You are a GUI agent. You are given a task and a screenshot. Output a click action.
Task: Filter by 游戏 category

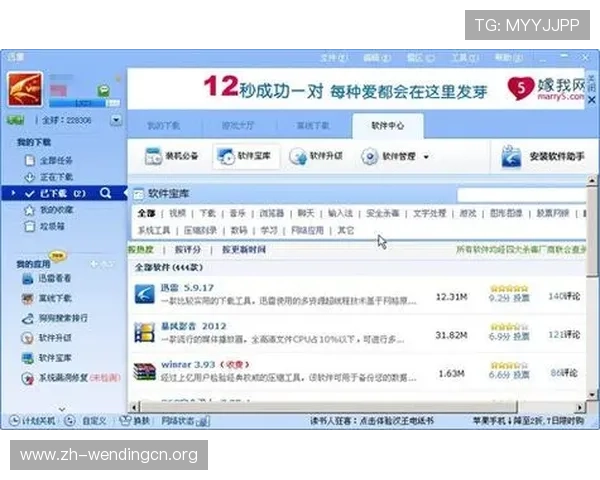468,213
